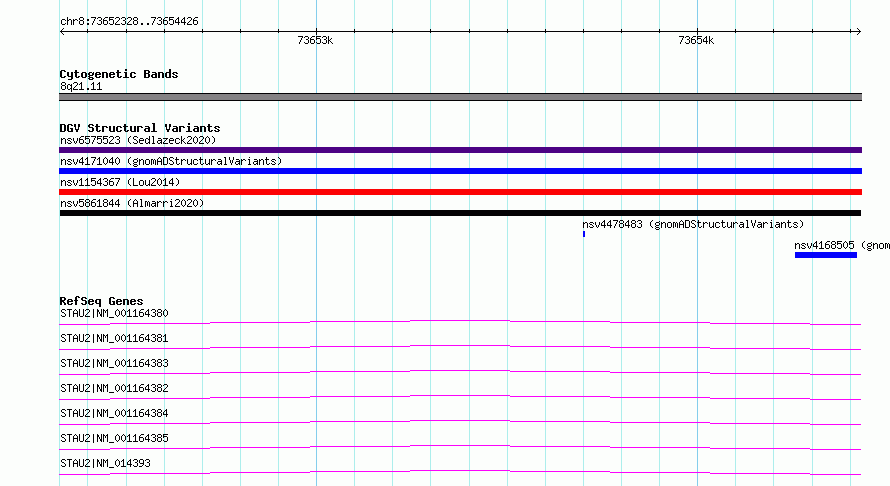
Task: Click the ruler's left arrow end
Action: (62, 31)
